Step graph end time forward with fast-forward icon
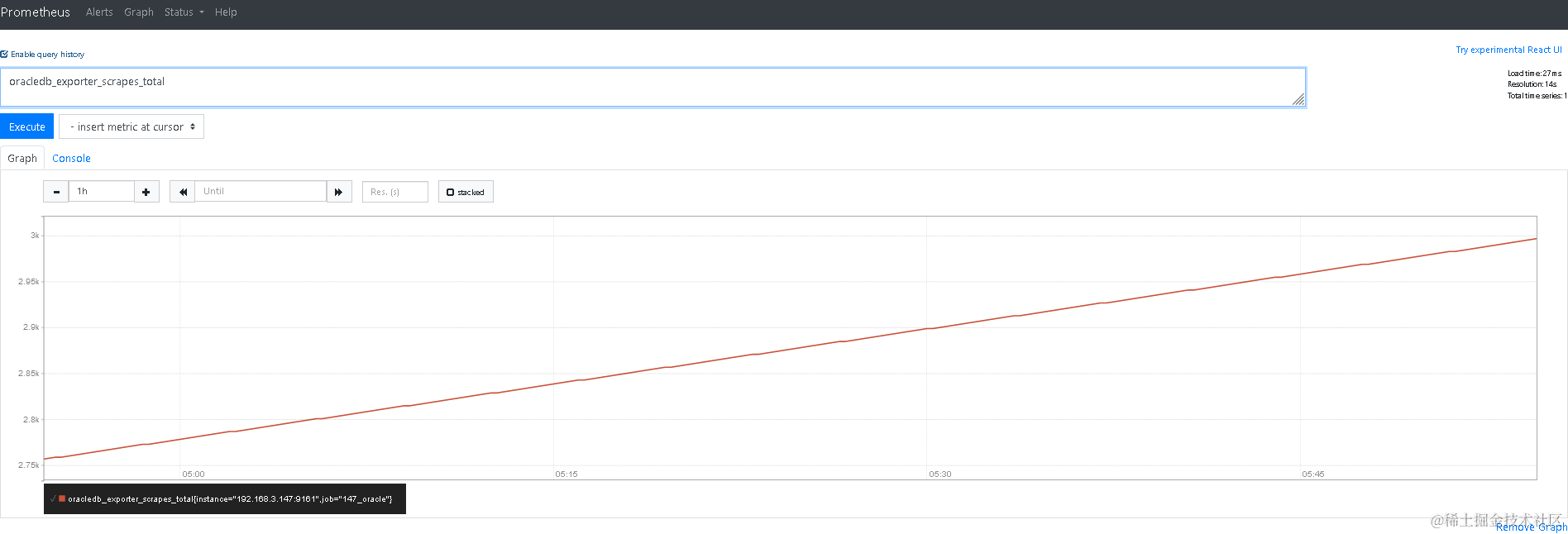Viewport: 1568px width, 534px height. (339, 192)
